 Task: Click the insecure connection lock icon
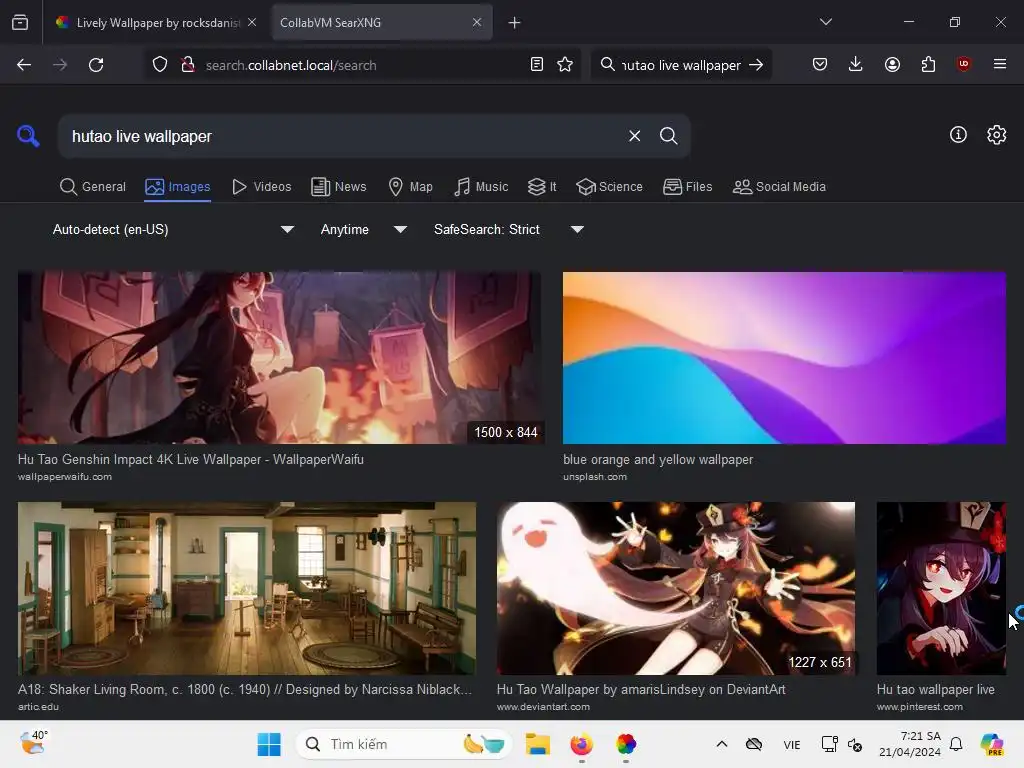point(188,65)
